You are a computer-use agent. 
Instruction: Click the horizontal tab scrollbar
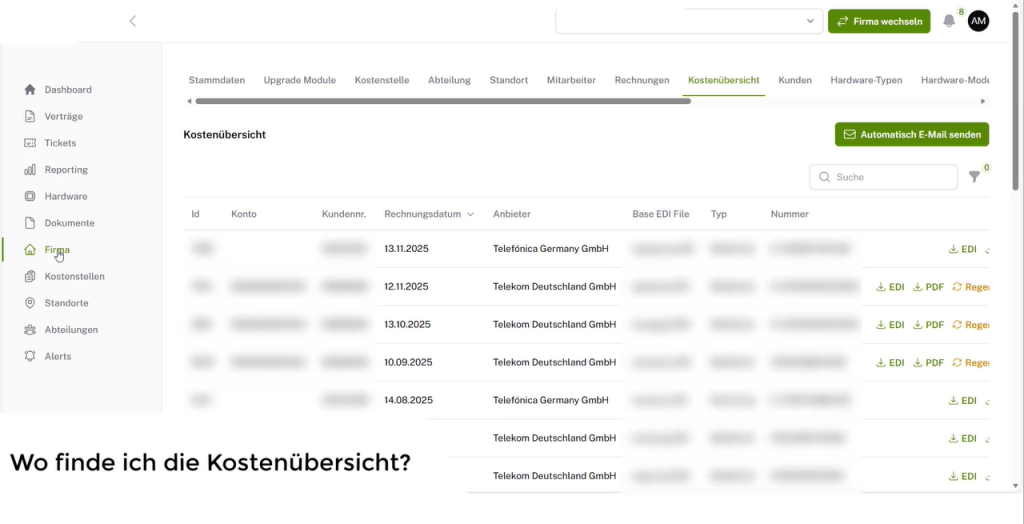(442, 101)
